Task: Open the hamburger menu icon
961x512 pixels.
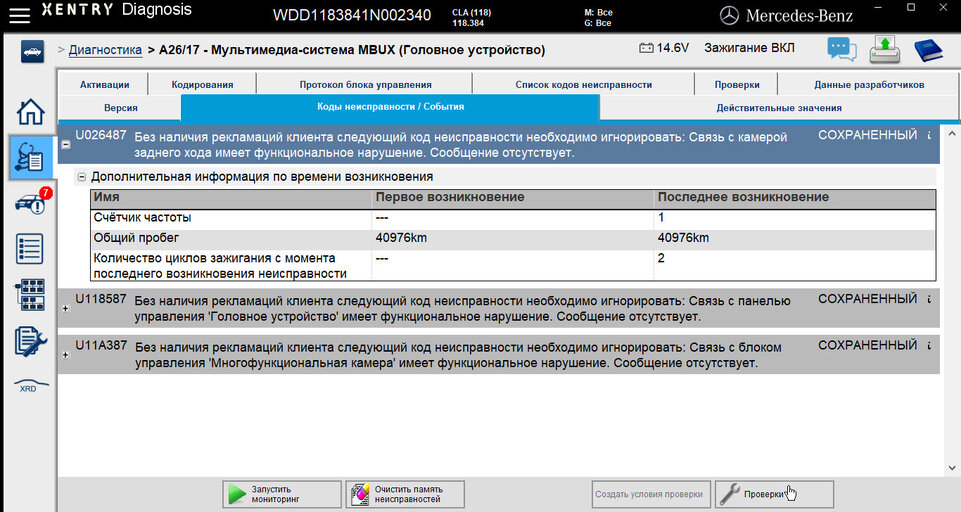Action: point(19,15)
